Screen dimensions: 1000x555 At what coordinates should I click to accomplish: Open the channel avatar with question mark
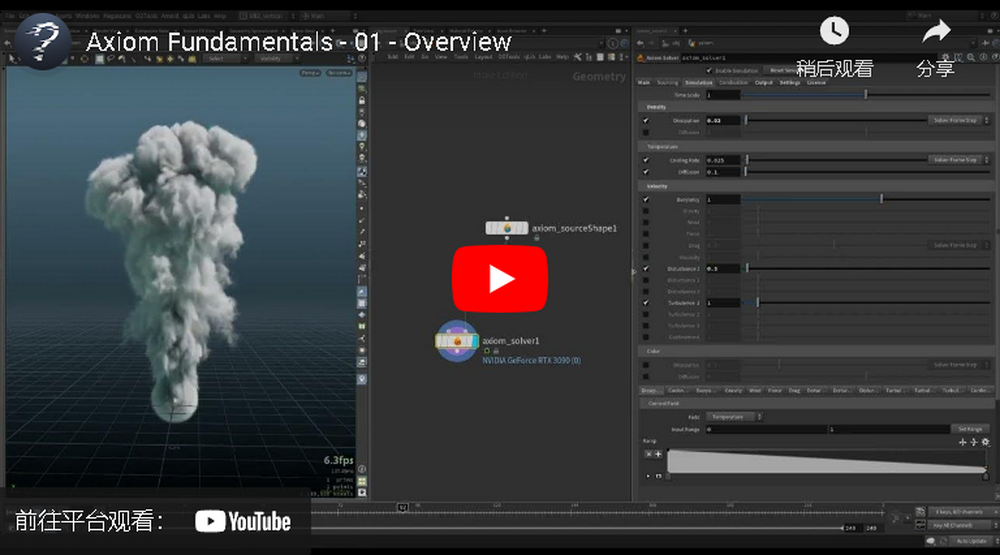click(x=43, y=41)
